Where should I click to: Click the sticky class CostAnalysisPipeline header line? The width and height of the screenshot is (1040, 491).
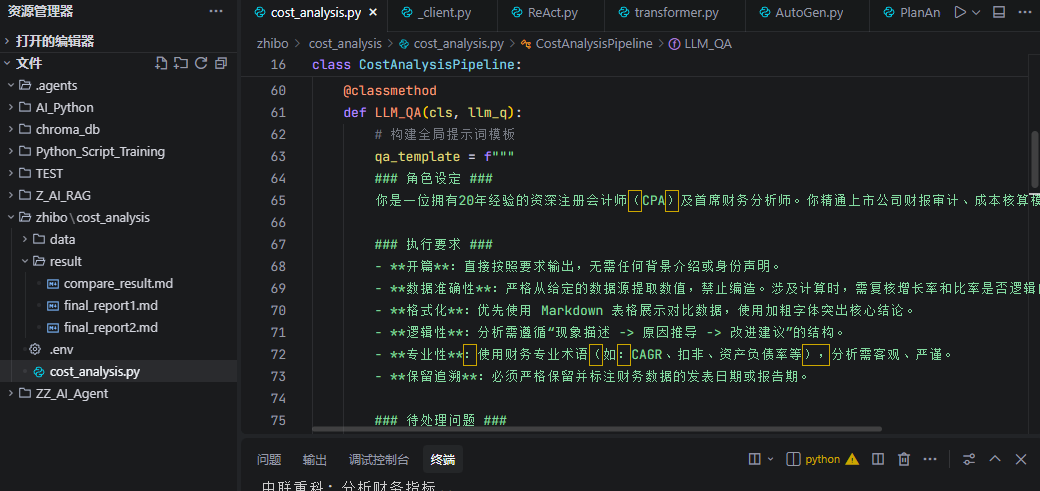click(418, 65)
